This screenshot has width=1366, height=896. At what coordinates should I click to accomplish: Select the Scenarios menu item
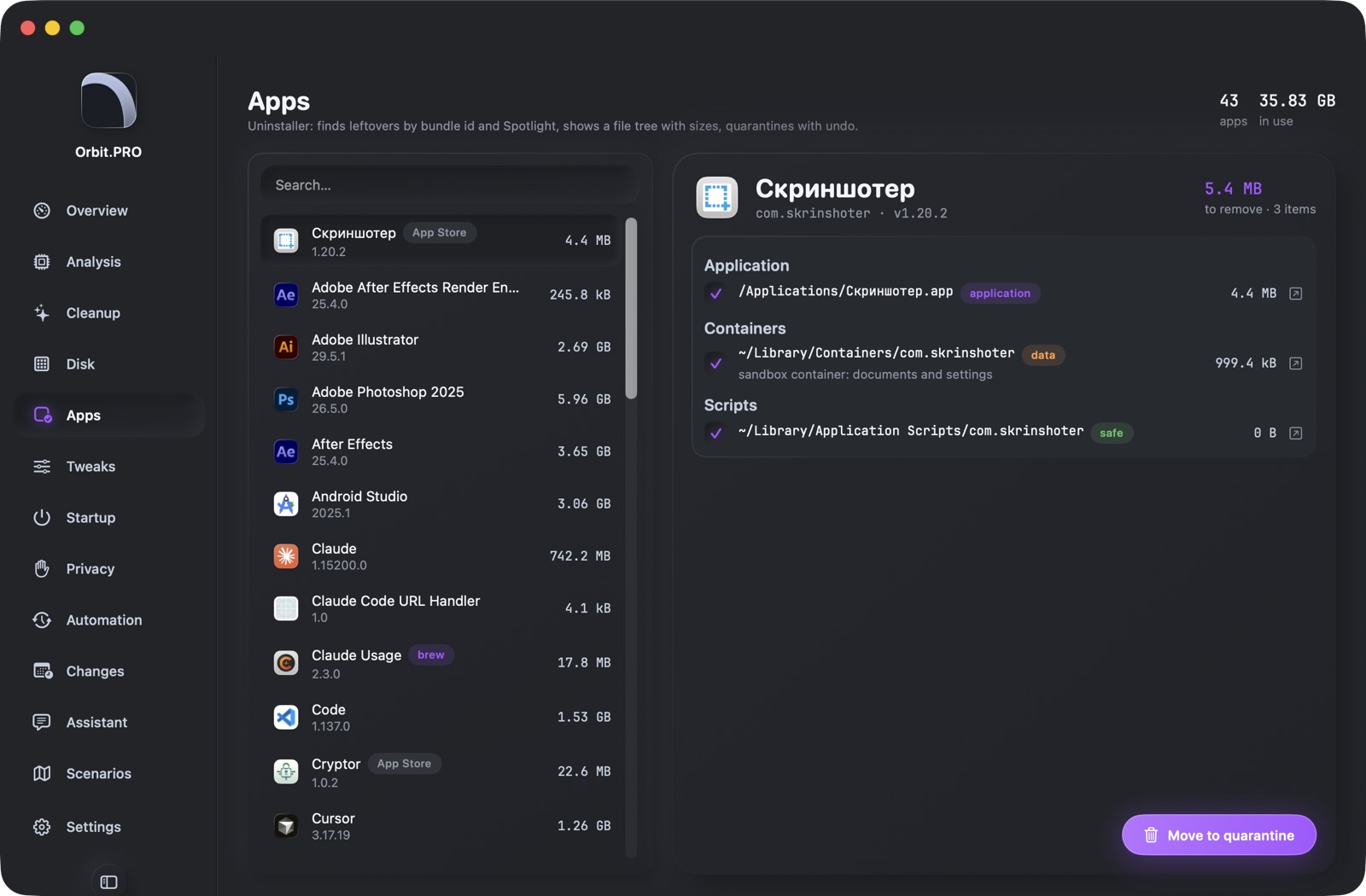tap(108, 774)
